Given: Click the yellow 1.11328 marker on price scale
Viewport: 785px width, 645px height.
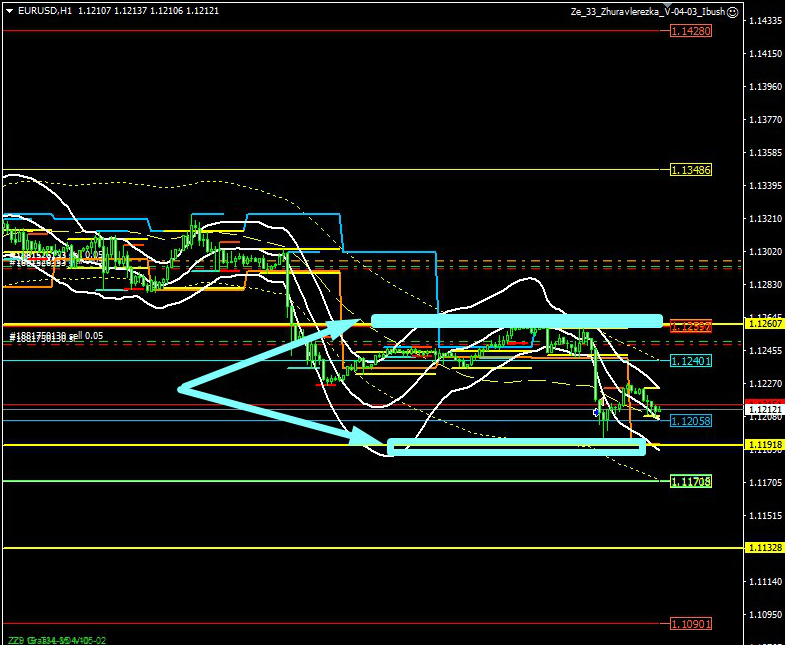Looking at the screenshot, I should (x=764, y=548).
